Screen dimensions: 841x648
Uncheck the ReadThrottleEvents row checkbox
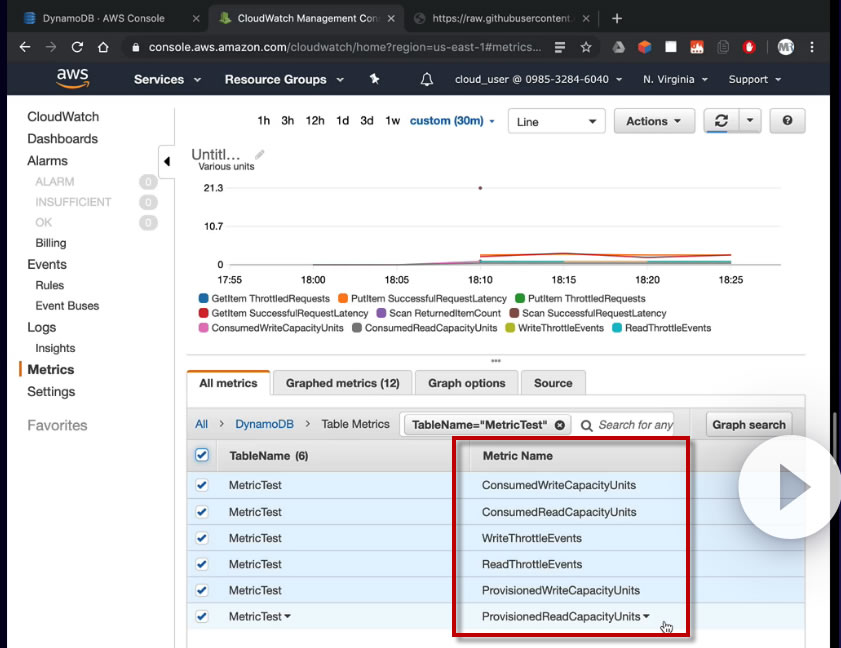pos(202,564)
